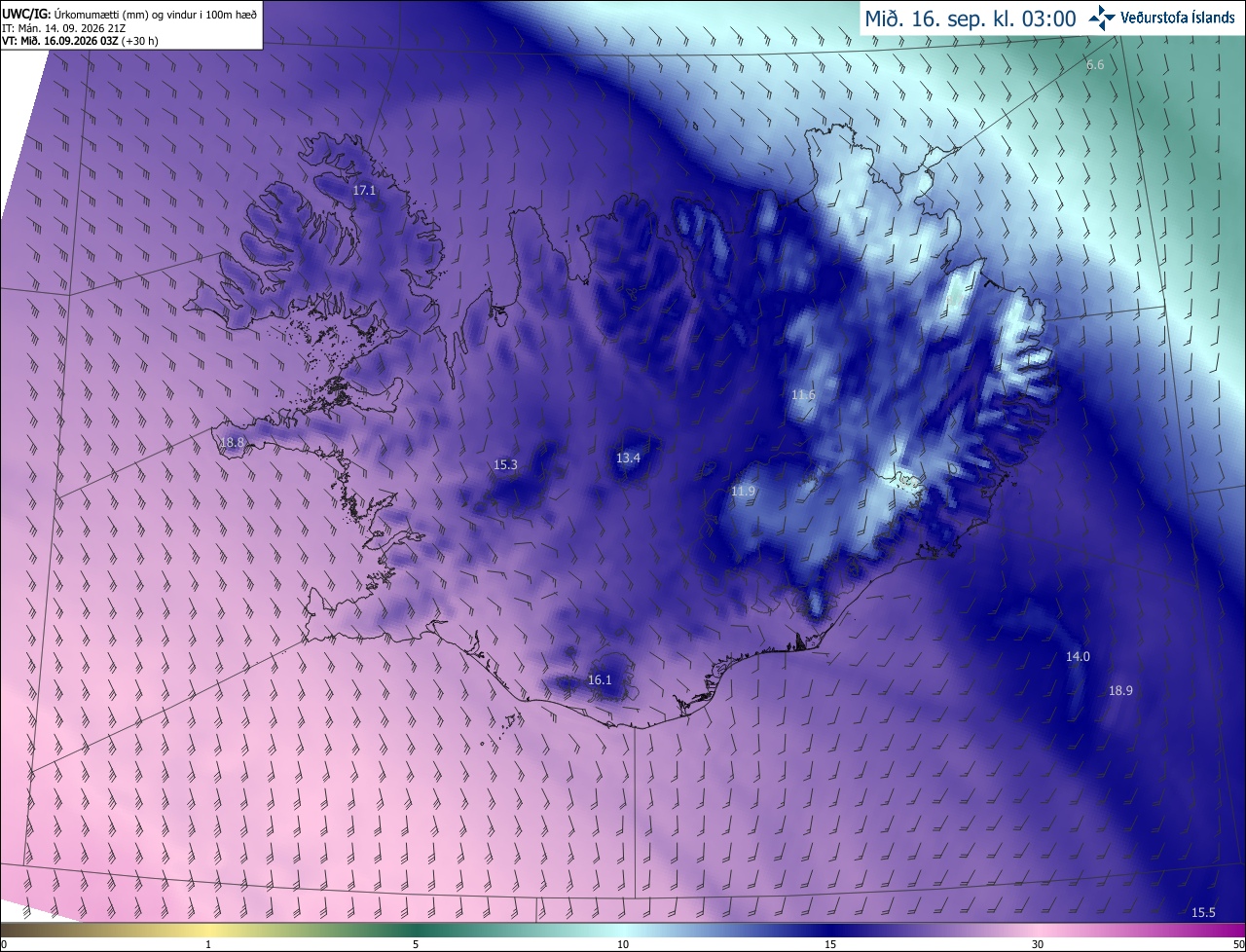Click the VT valid time line in info box
This screenshot has width=1246, height=952.
[x=77, y=42]
